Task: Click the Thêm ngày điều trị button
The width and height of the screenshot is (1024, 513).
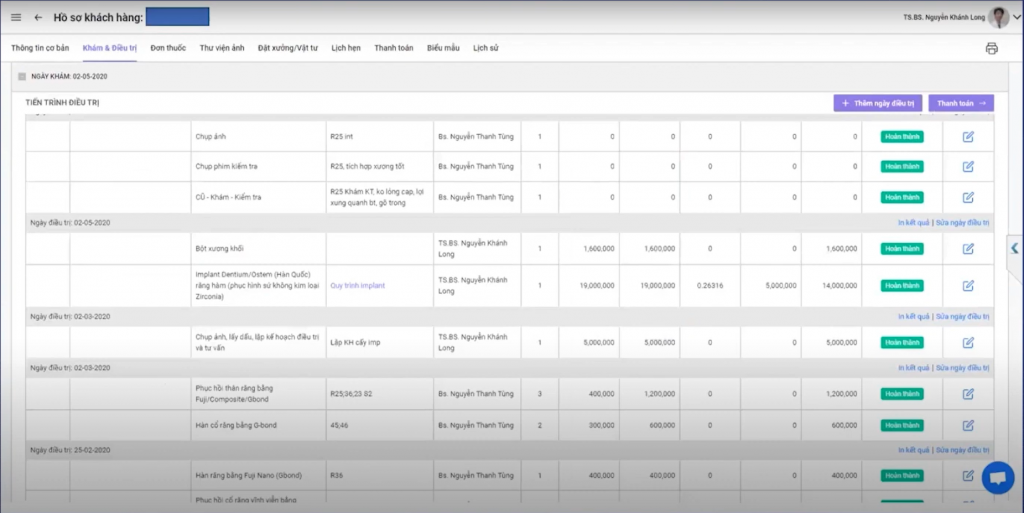Action: pos(877,103)
